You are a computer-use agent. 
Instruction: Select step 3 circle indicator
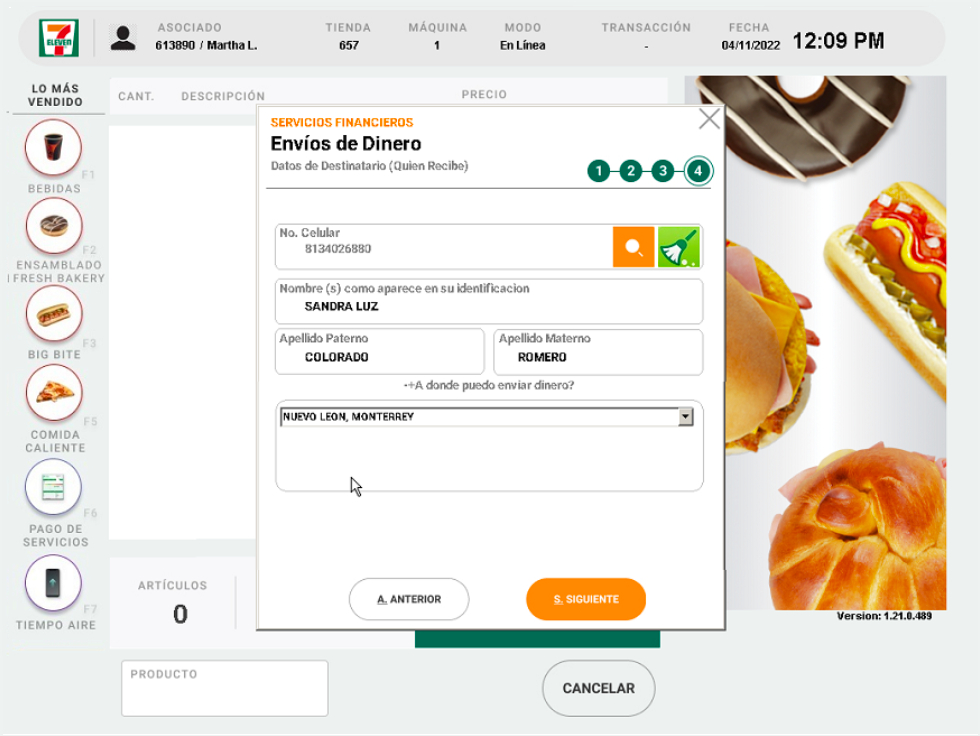662,171
